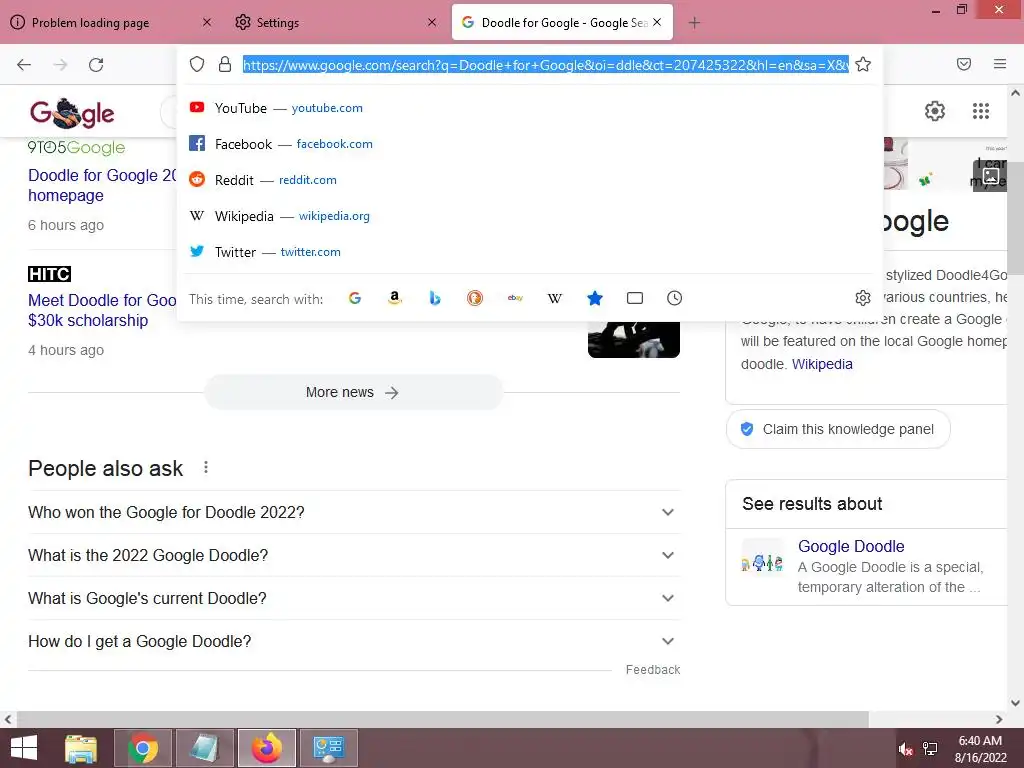The height and width of the screenshot is (768, 1024).
Task: Open People also ask options menu
Action: coord(206,468)
